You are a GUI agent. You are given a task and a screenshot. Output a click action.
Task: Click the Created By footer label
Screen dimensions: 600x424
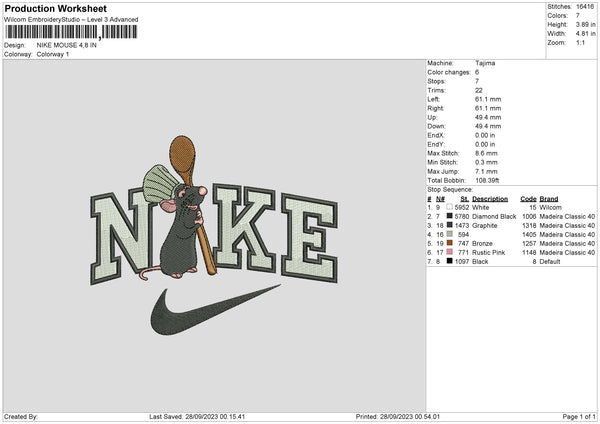point(21,417)
